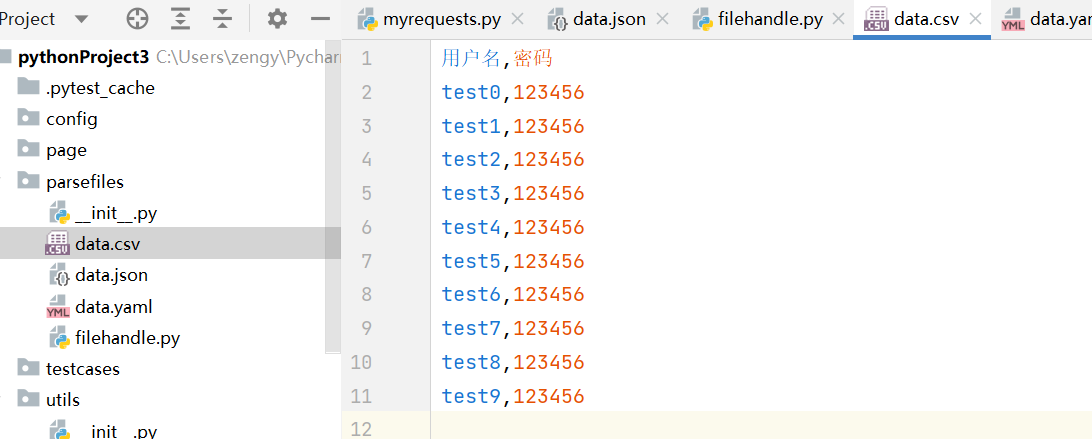
Task: Select data.json in the project tree
Action: 111,275
